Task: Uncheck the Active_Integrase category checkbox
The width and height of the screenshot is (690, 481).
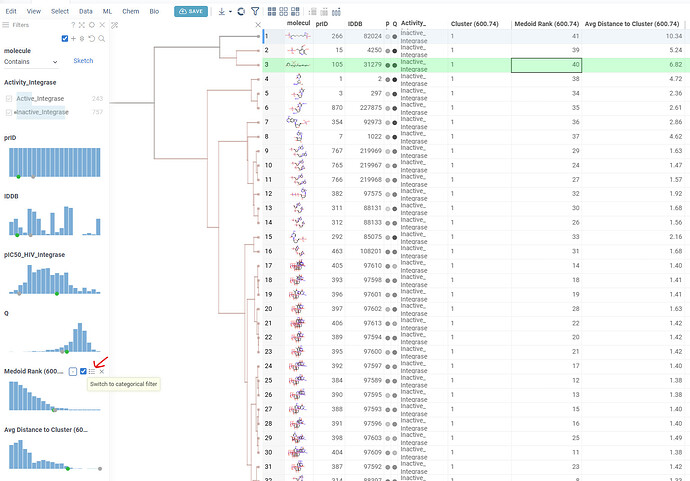Action: (9, 99)
